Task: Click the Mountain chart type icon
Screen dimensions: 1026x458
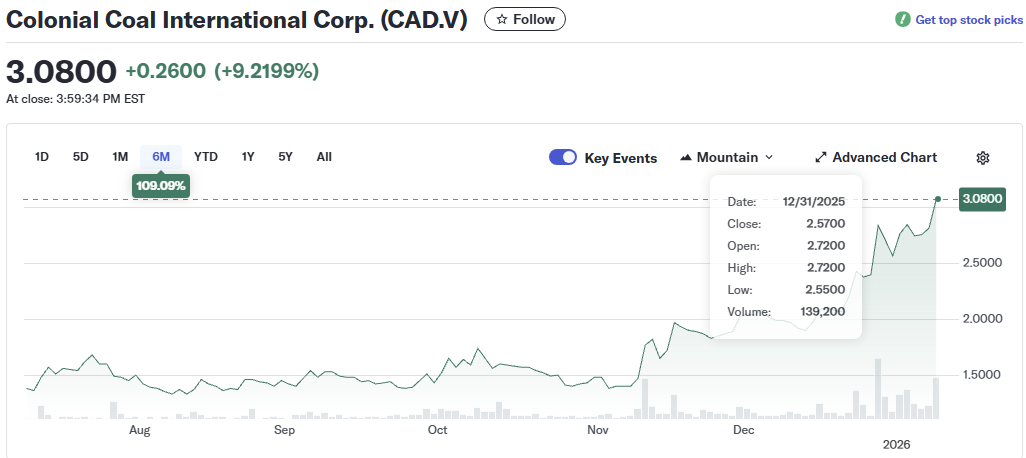Action: (686, 158)
